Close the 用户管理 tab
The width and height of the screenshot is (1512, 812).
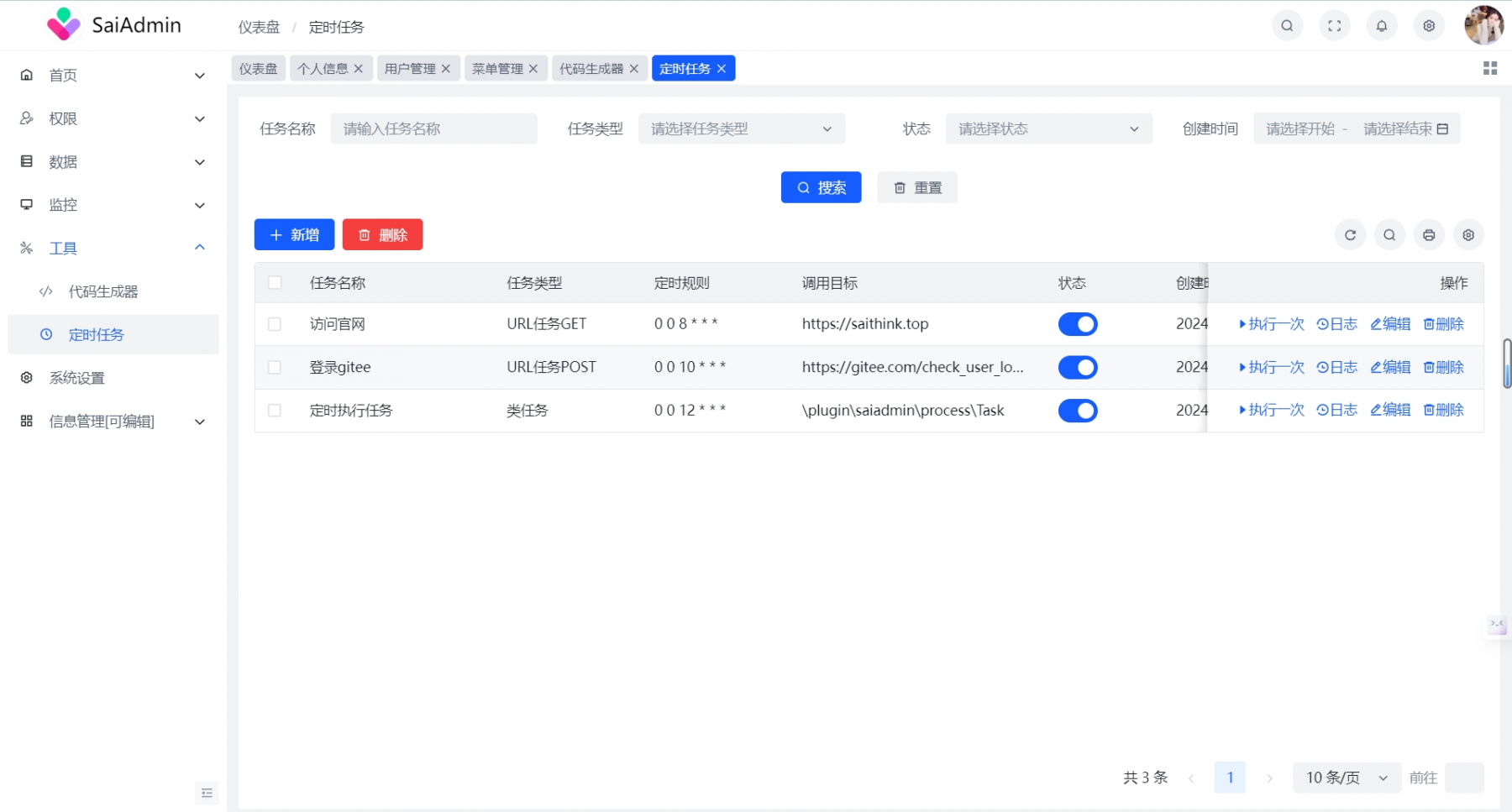(446, 69)
